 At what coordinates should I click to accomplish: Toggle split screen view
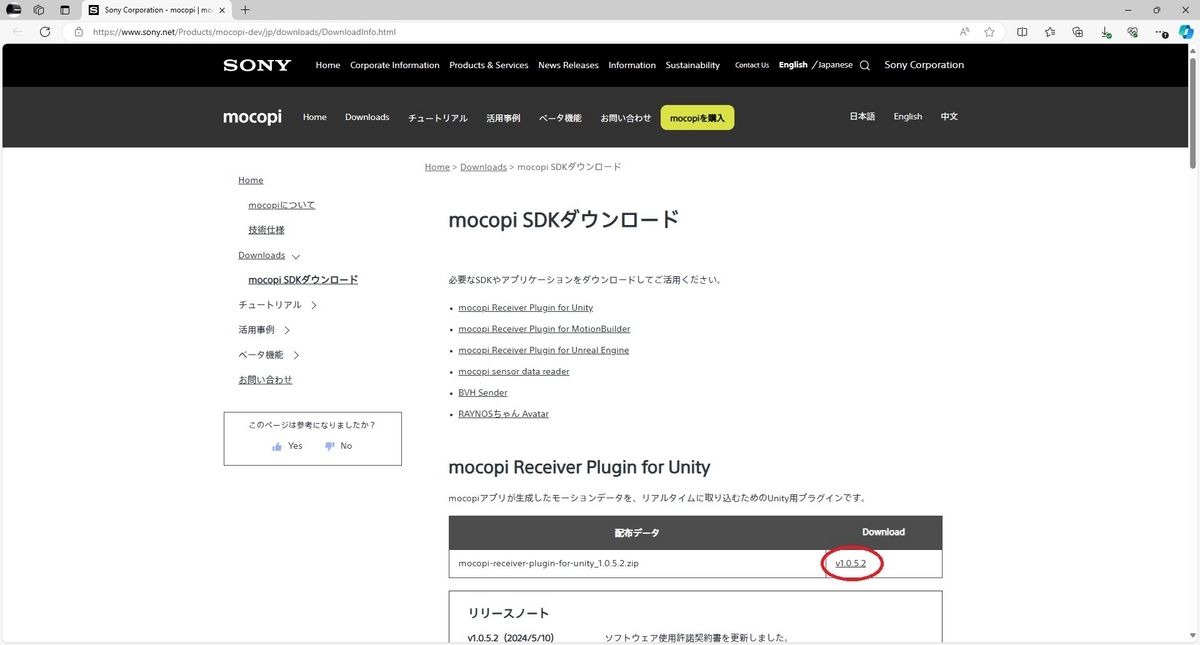[1022, 32]
